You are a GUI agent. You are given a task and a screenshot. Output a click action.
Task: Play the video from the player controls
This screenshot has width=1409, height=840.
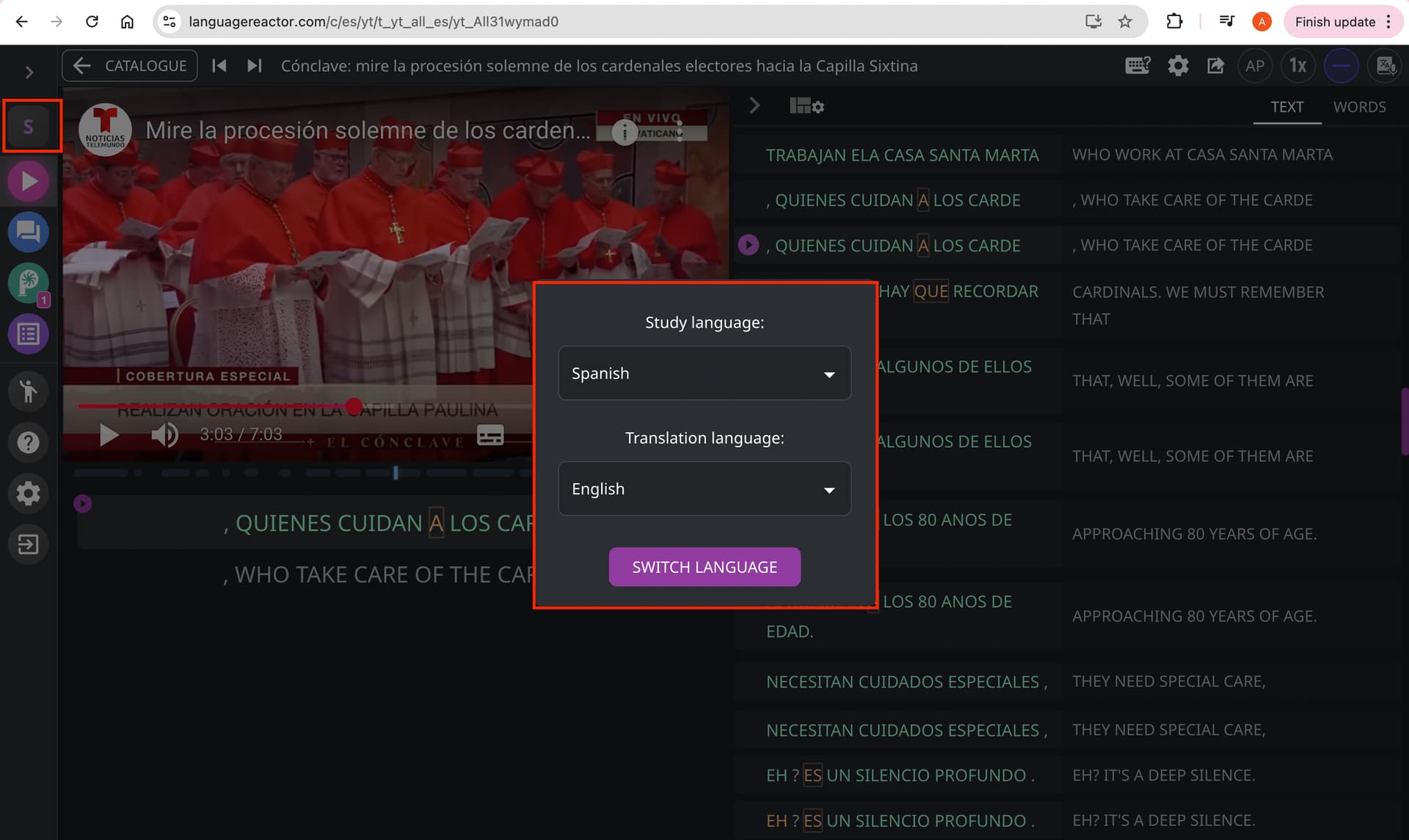(109, 435)
